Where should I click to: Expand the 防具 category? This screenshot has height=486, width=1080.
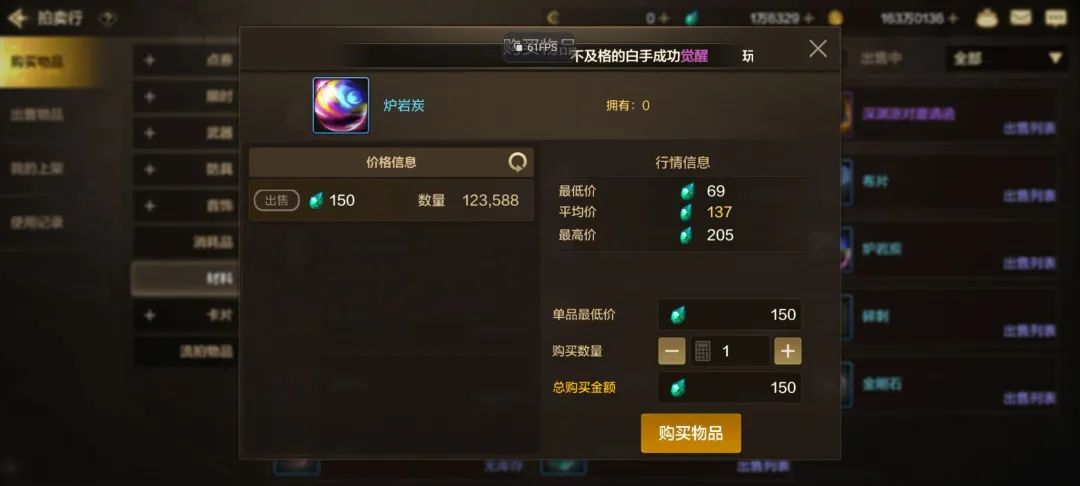[185, 169]
